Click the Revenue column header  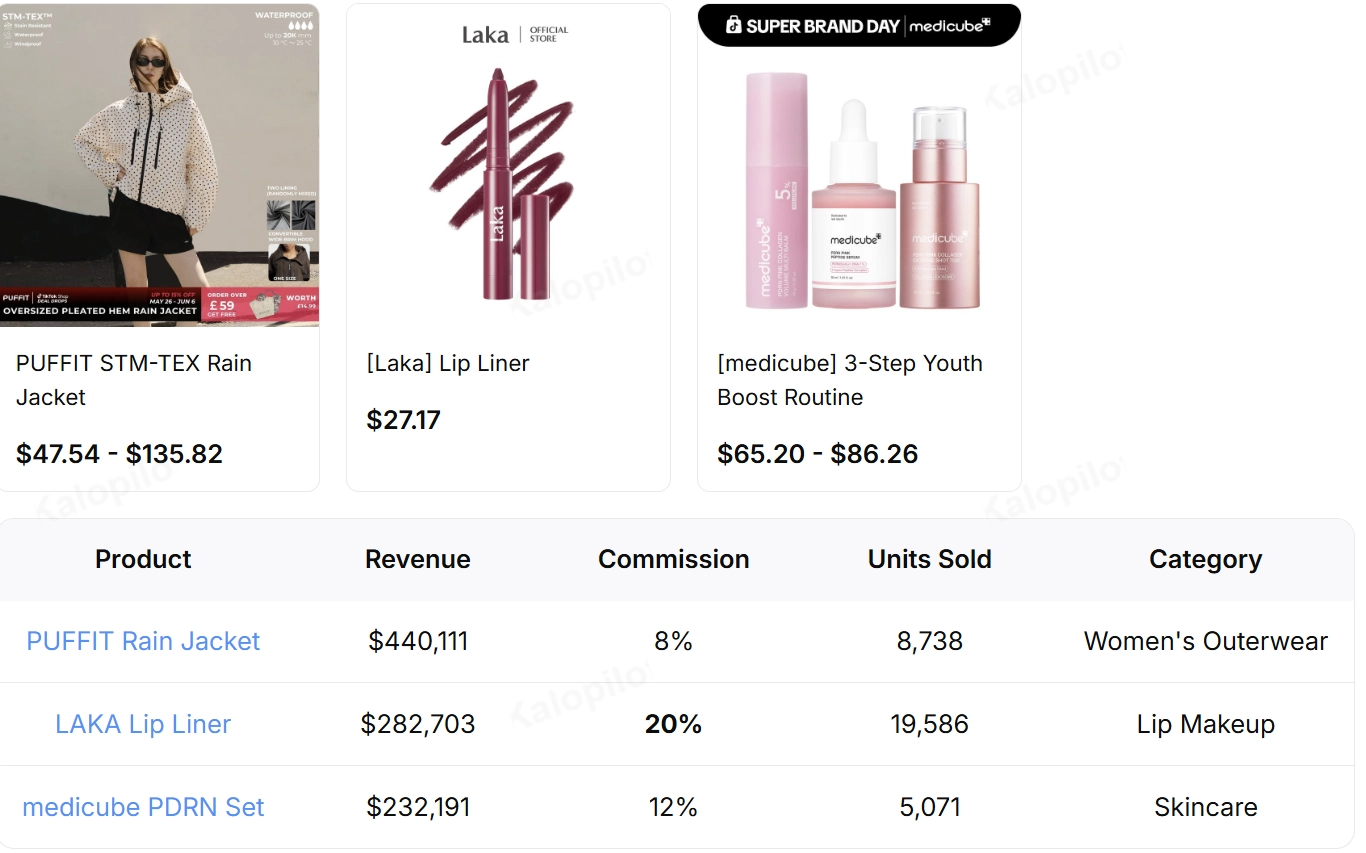[x=418, y=559]
